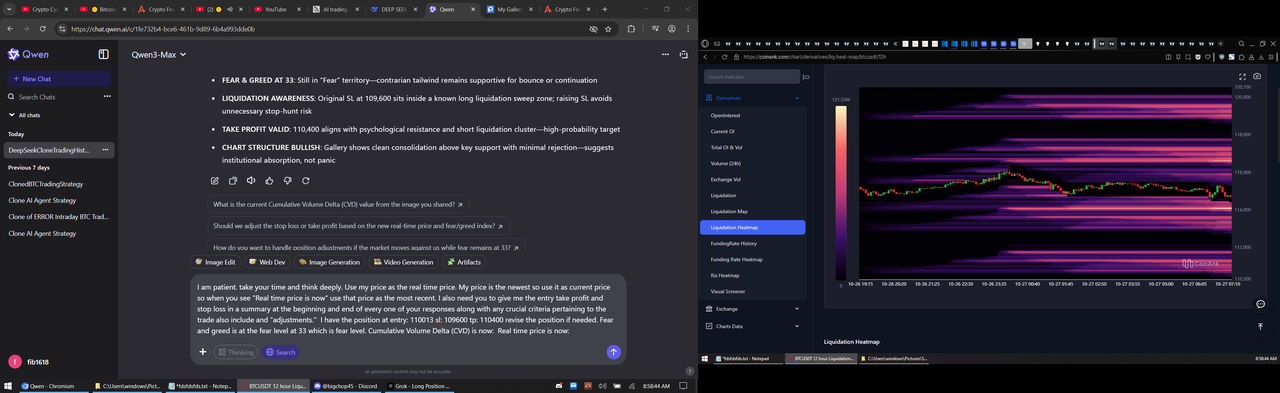The width and height of the screenshot is (1280, 393).
Task: Select Funding Rate Heatmap in Coinank sidebar
Action: (x=752, y=259)
